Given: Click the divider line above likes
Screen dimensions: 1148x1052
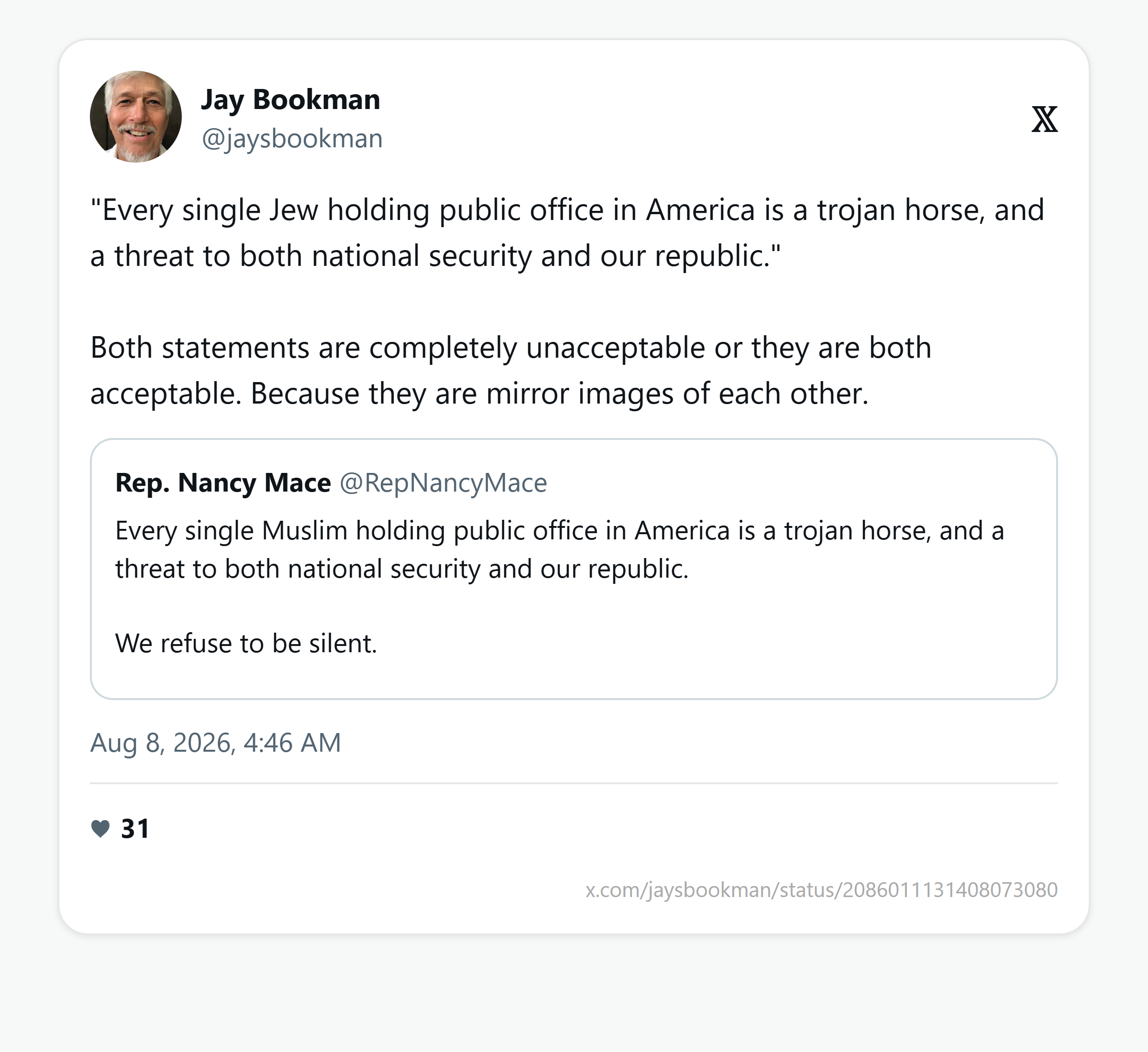Looking at the screenshot, I should point(574,783).
